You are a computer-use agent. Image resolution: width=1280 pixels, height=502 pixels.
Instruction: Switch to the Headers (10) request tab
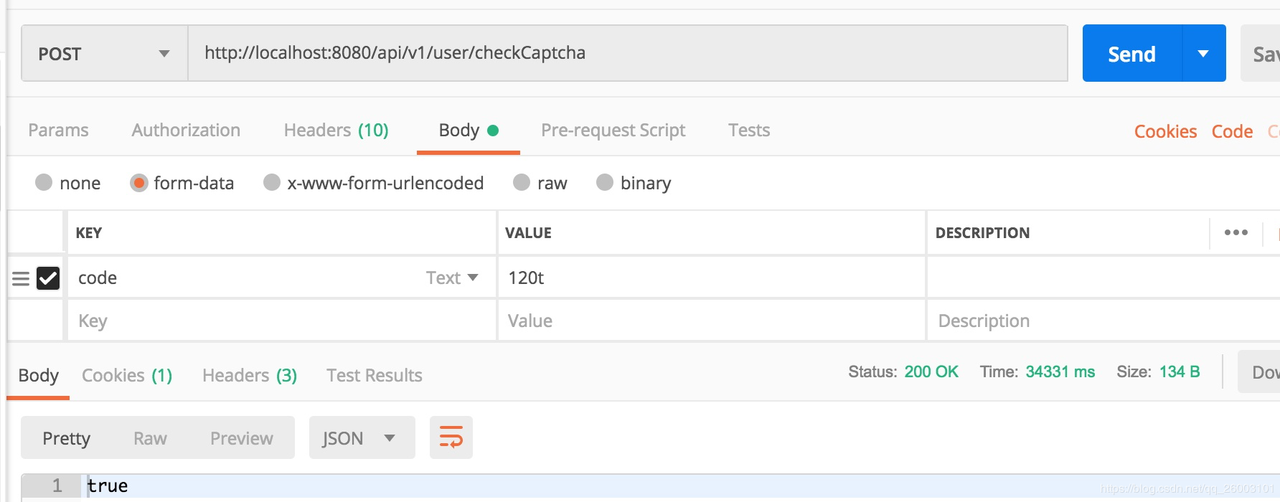coord(335,130)
